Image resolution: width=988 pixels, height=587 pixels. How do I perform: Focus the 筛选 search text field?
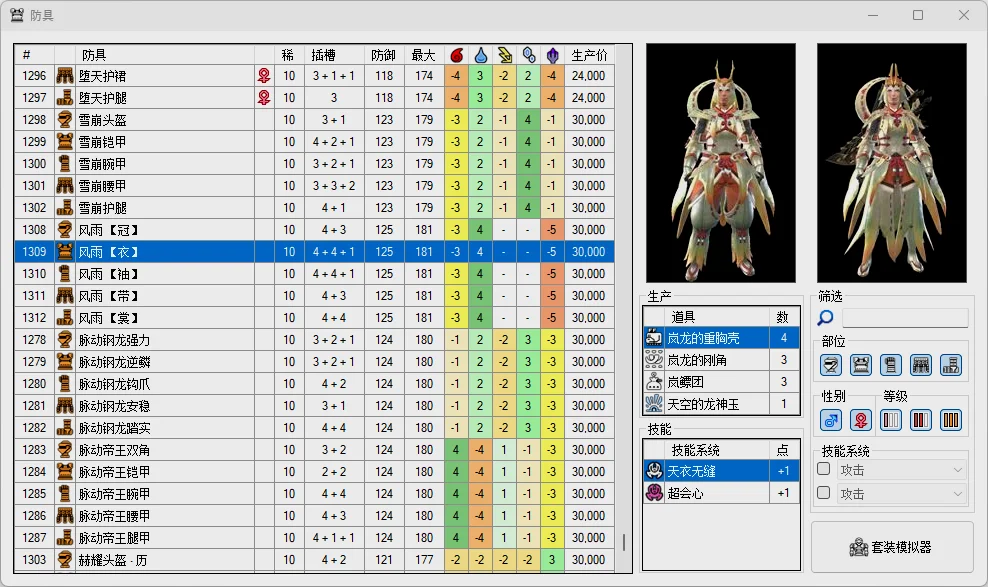click(x=905, y=318)
